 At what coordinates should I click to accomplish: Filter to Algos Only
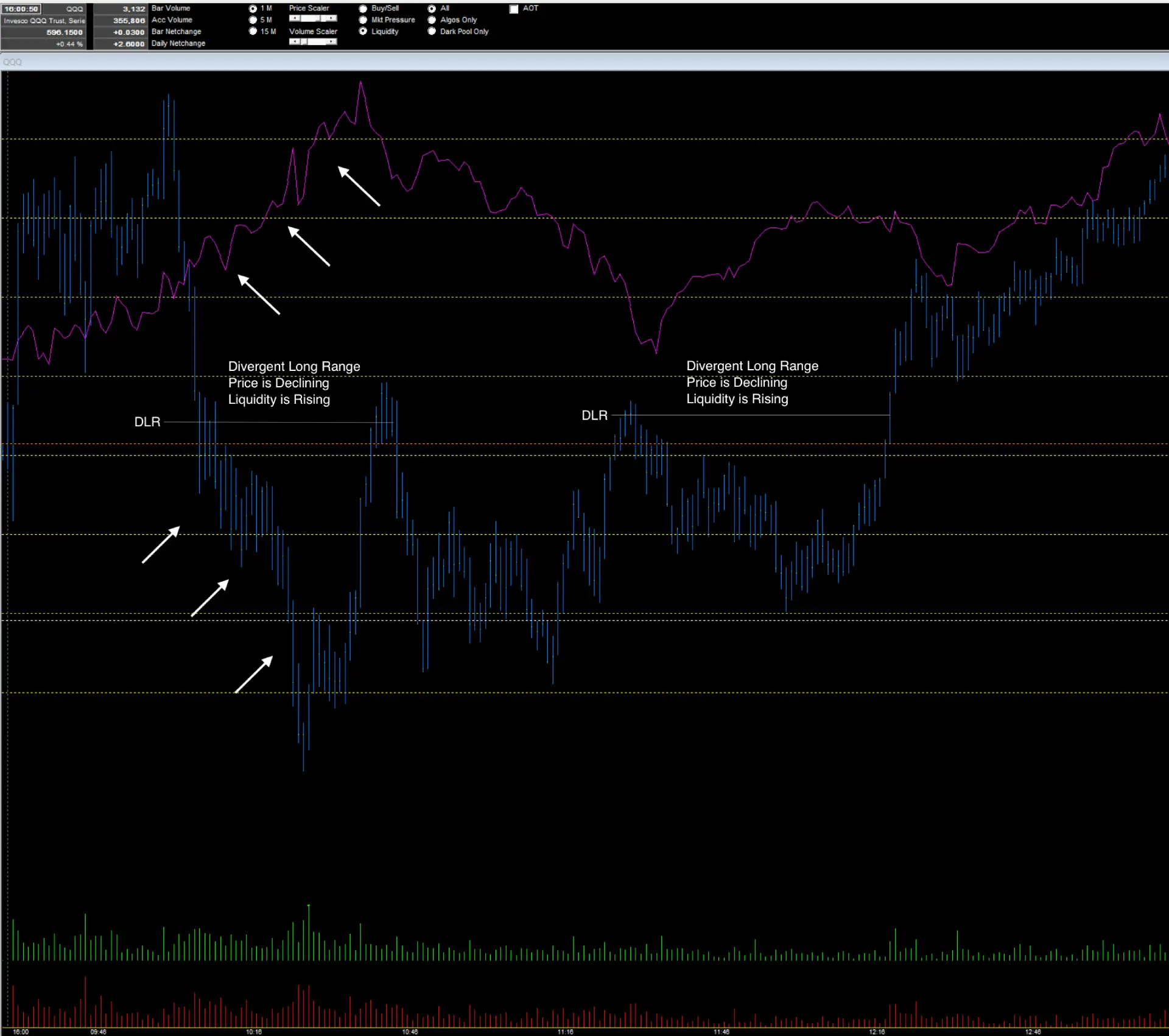coord(432,20)
